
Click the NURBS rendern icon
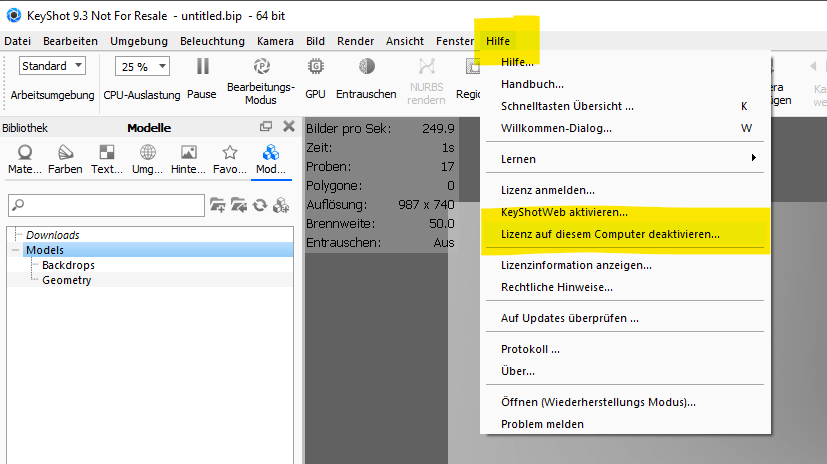(426, 66)
